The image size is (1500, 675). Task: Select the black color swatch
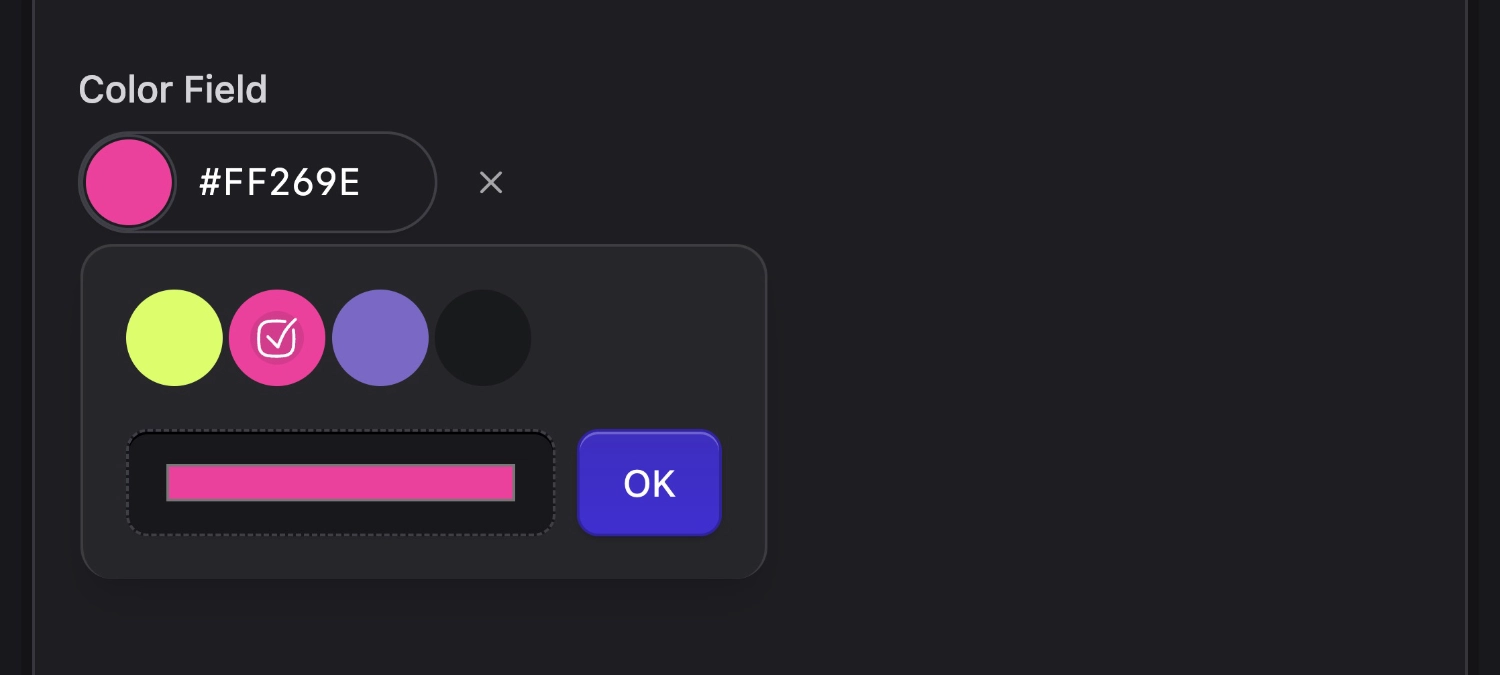click(x=484, y=337)
